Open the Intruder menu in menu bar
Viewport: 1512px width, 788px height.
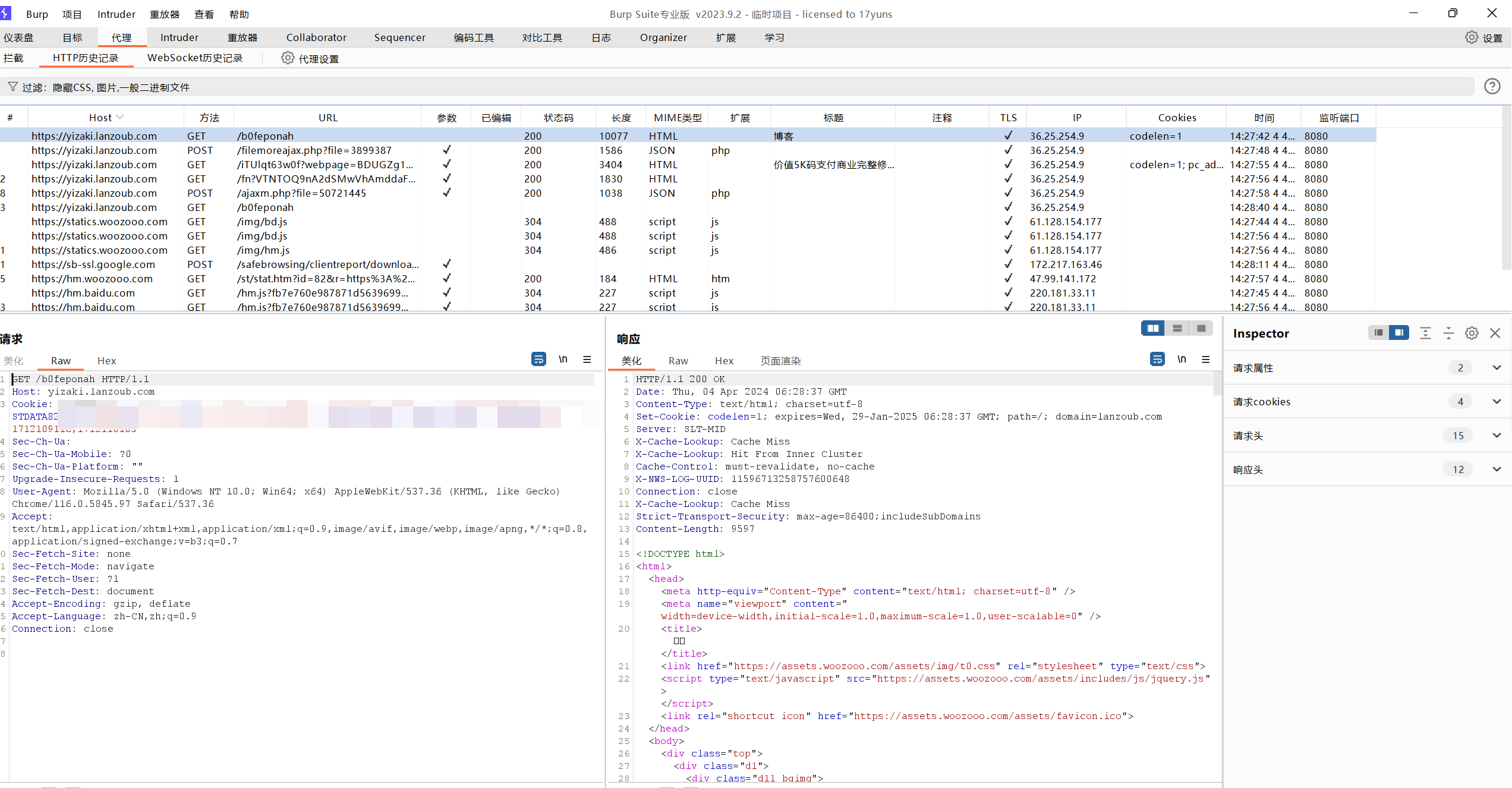(116, 14)
